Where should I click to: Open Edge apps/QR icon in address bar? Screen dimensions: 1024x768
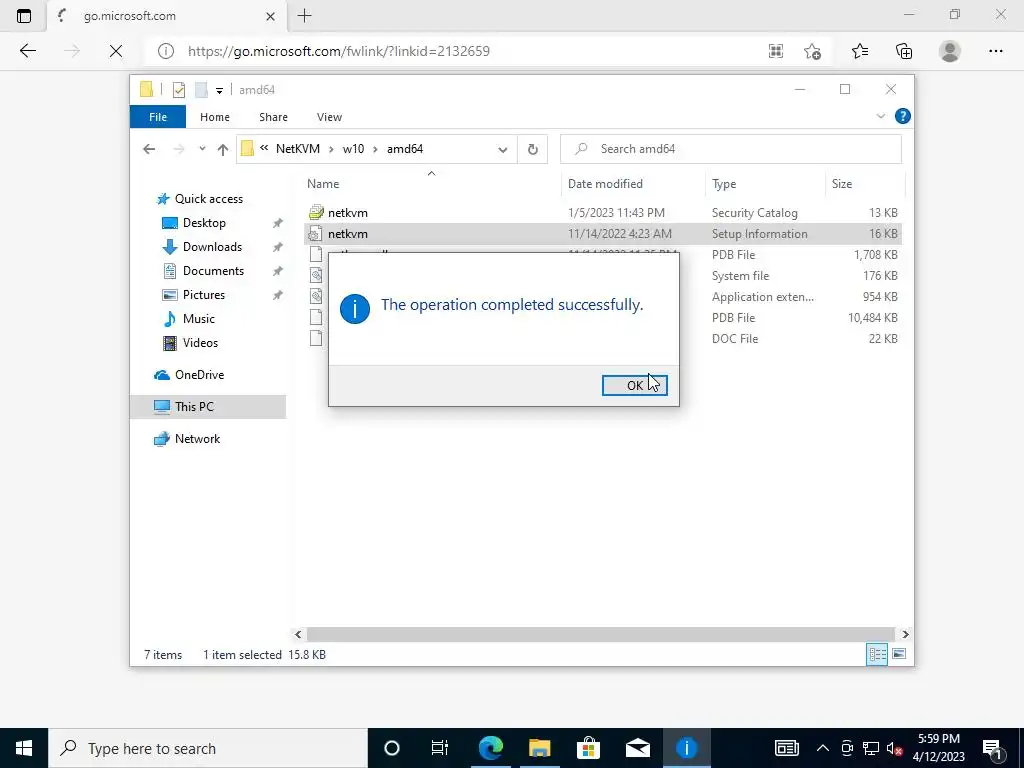pyautogui.click(x=776, y=51)
